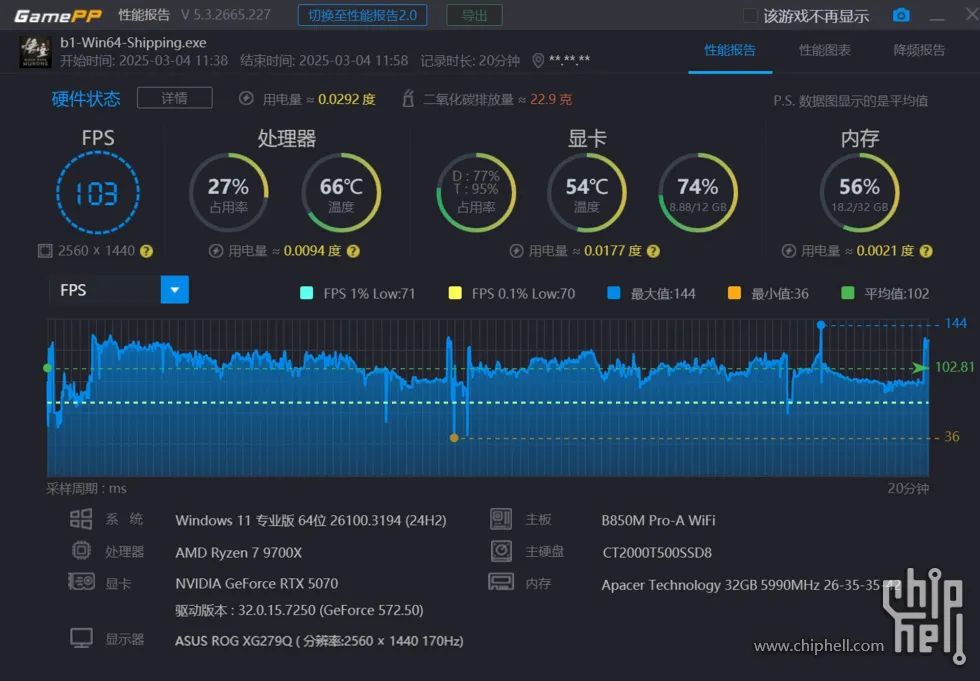
Task: Switch to the 性能报告 tab
Action: click(x=730, y=50)
